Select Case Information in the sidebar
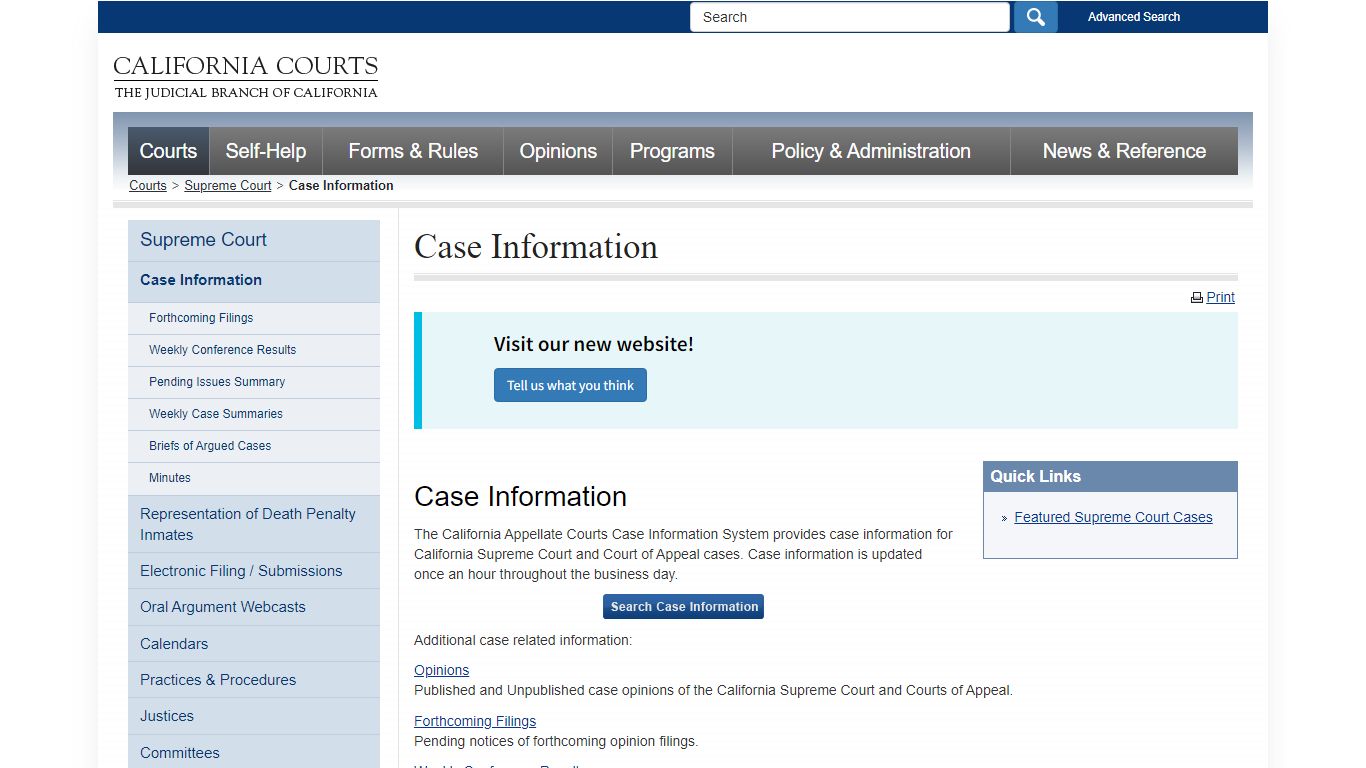This screenshot has height=768, width=1366. coord(254,281)
